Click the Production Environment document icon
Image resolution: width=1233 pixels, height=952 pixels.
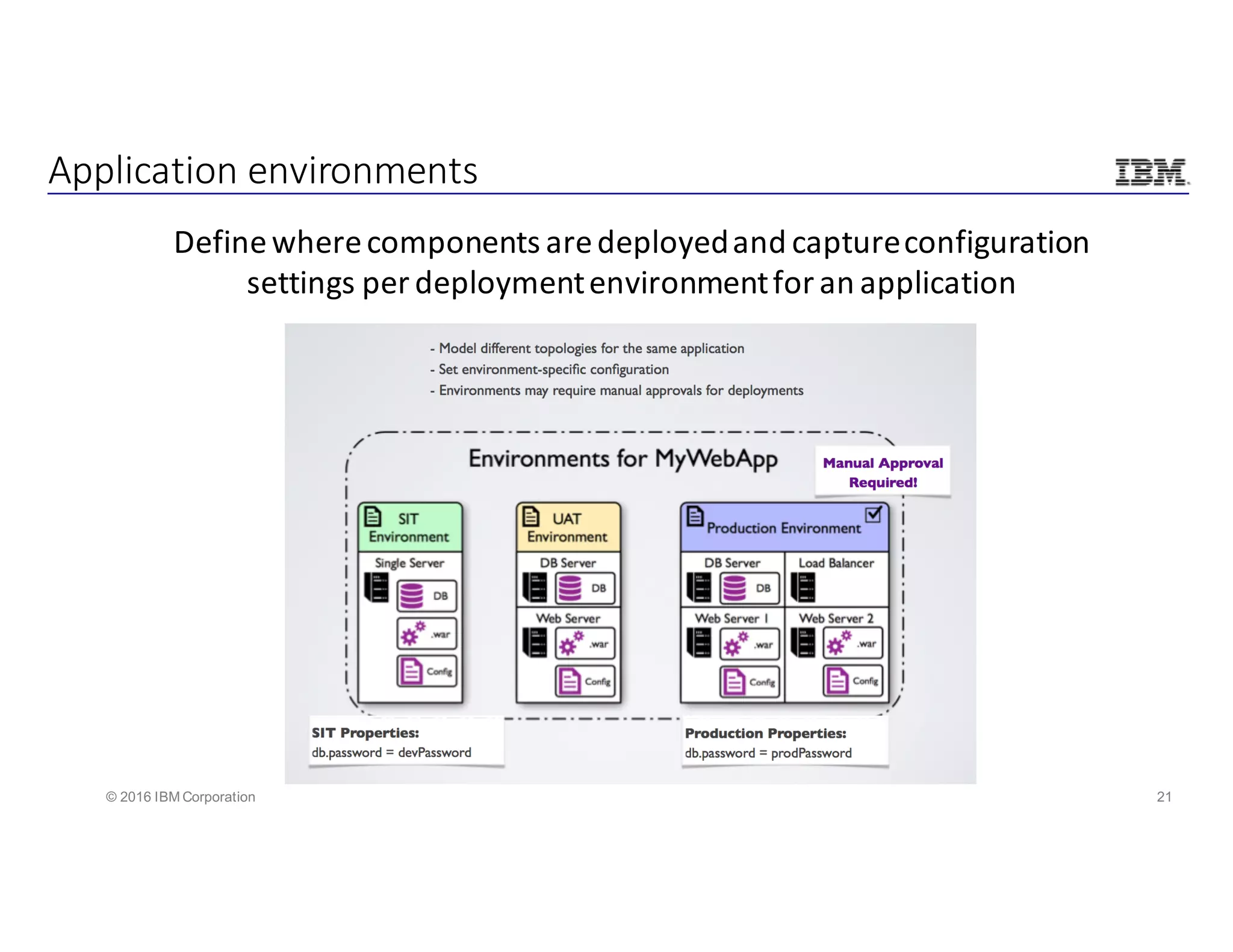[695, 516]
